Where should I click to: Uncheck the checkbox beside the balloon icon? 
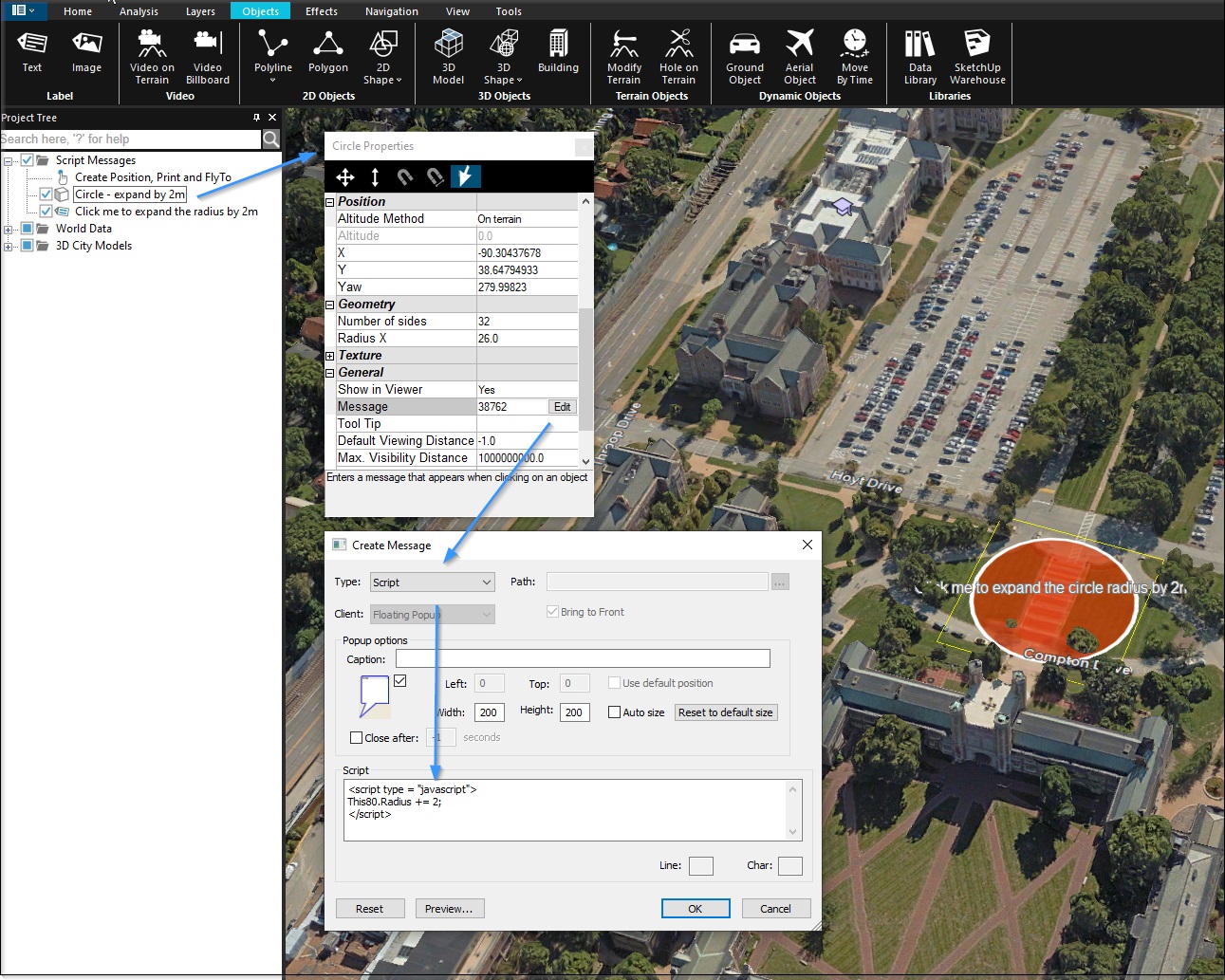pos(399,681)
